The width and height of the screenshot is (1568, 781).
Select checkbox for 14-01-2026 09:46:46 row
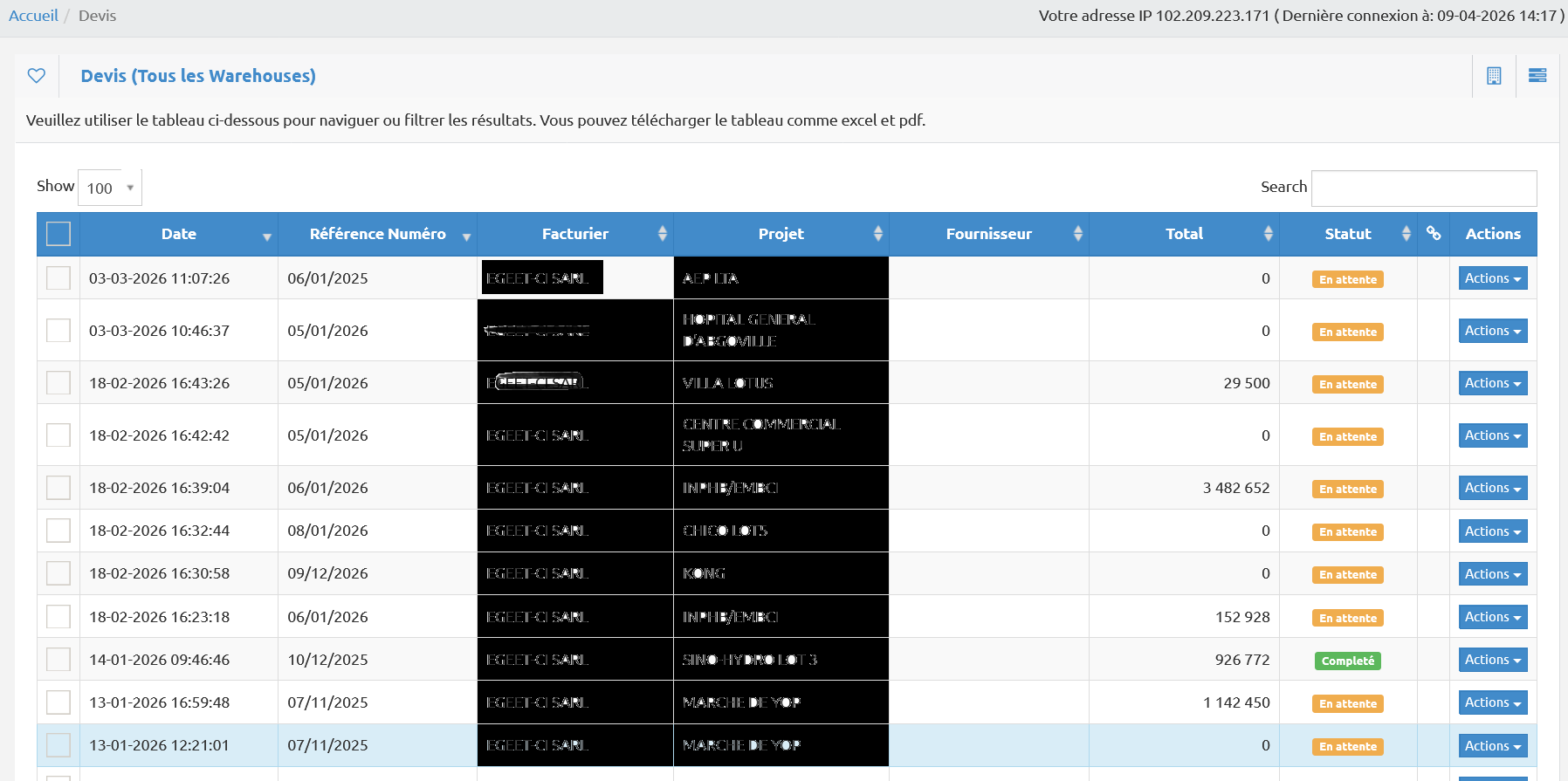(58, 660)
